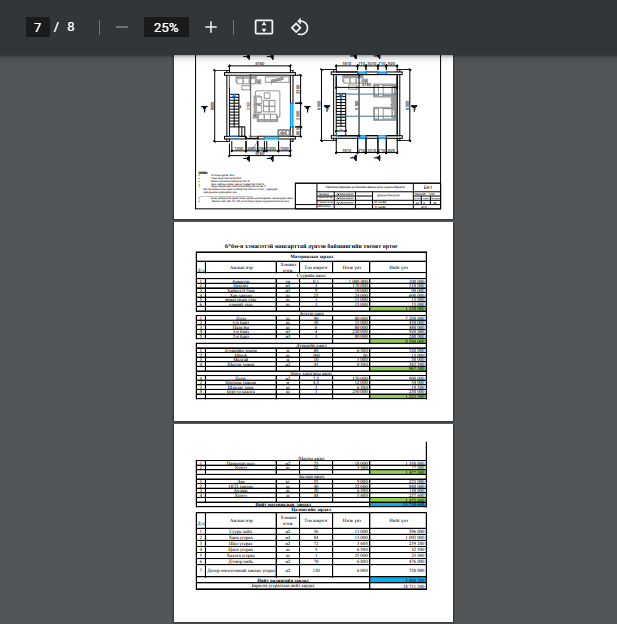The image size is (617, 624).
Task: Click the final grand total row at bottom
Action: 312,585
